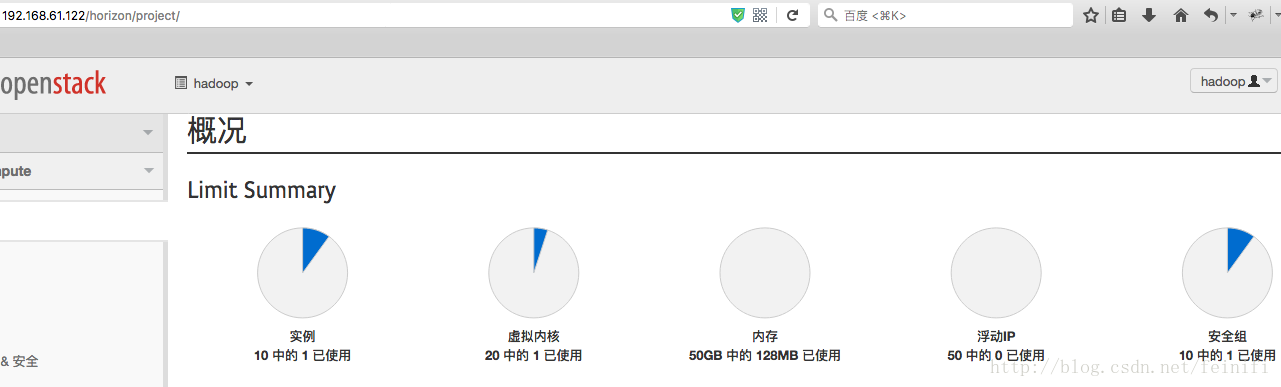Click the QR code icon in address bar
This screenshot has height=387, width=1281.
click(760, 15)
